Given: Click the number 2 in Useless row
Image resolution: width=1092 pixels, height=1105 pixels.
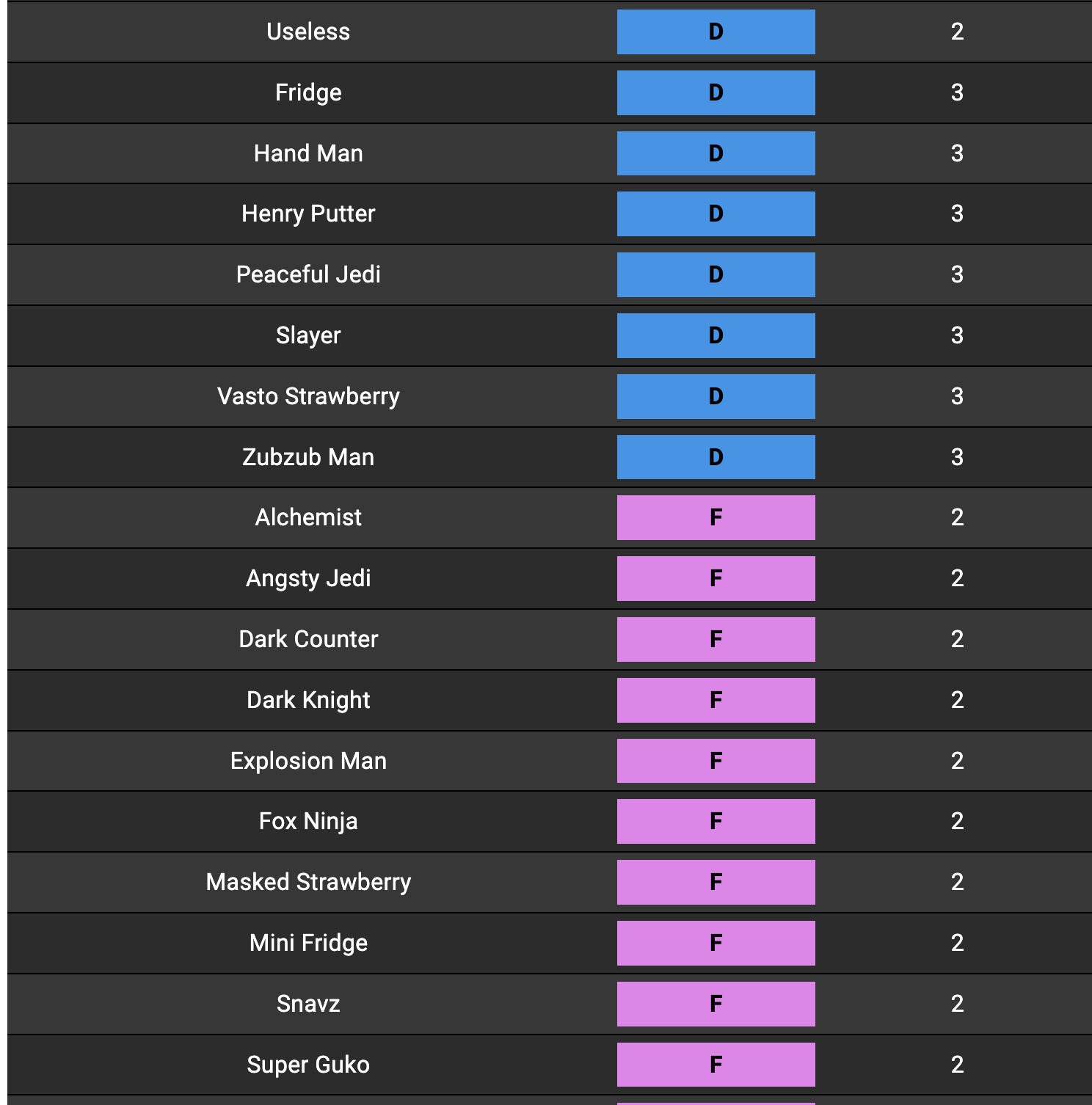Looking at the screenshot, I should pyautogui.click(x=957, y=32).
